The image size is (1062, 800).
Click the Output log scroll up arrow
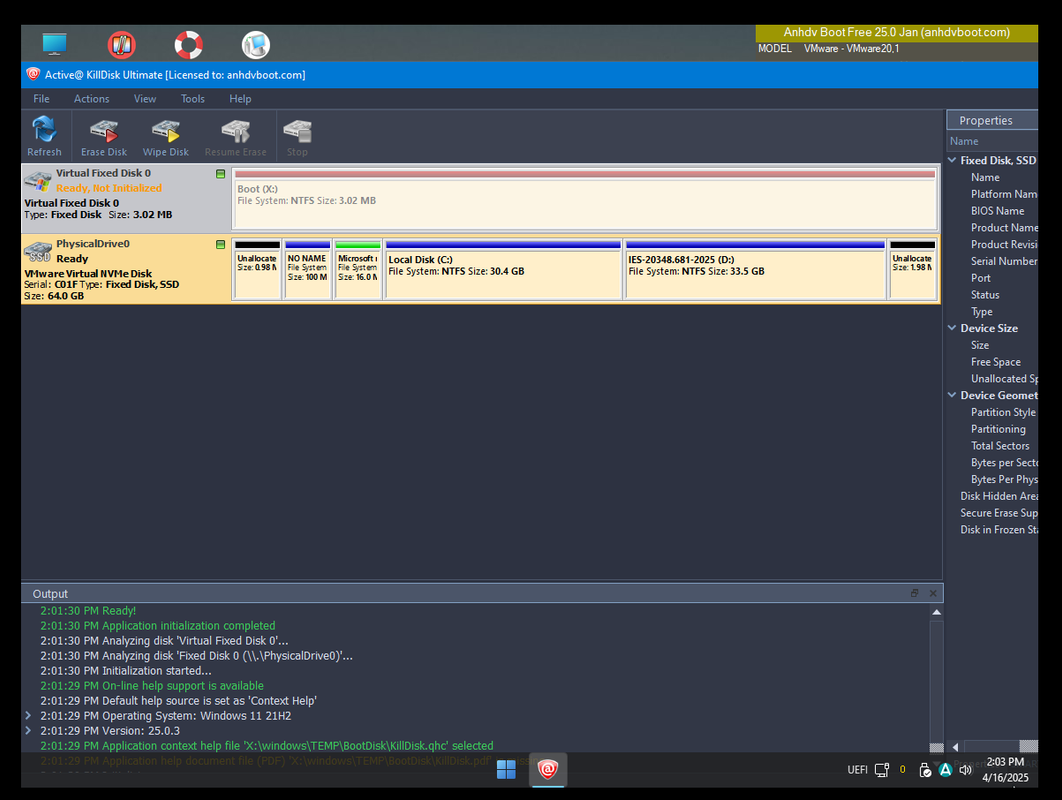[936, 612]
